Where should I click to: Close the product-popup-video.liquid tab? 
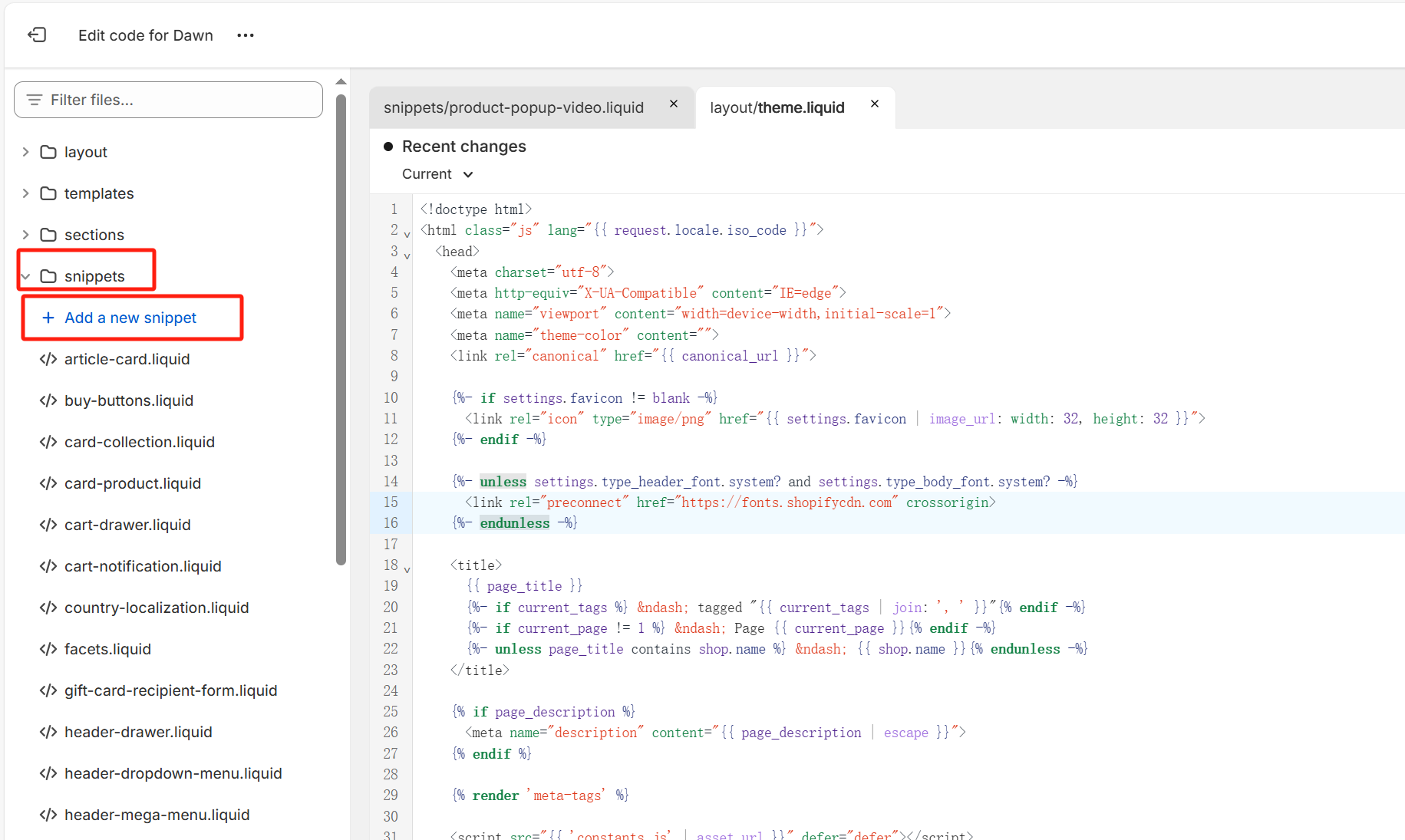coord(674,104)
